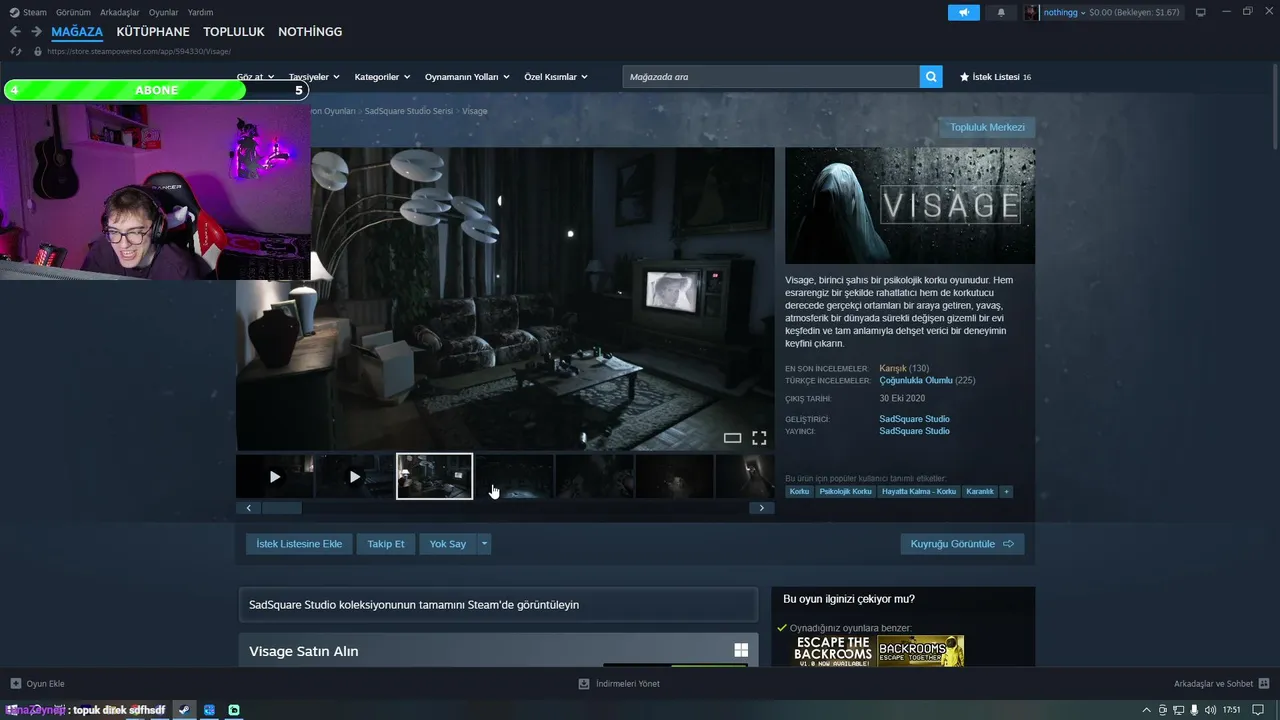This screenshot has width=1280, height=720.
Task: Click the Yok Say button
Action: point(448,544)
